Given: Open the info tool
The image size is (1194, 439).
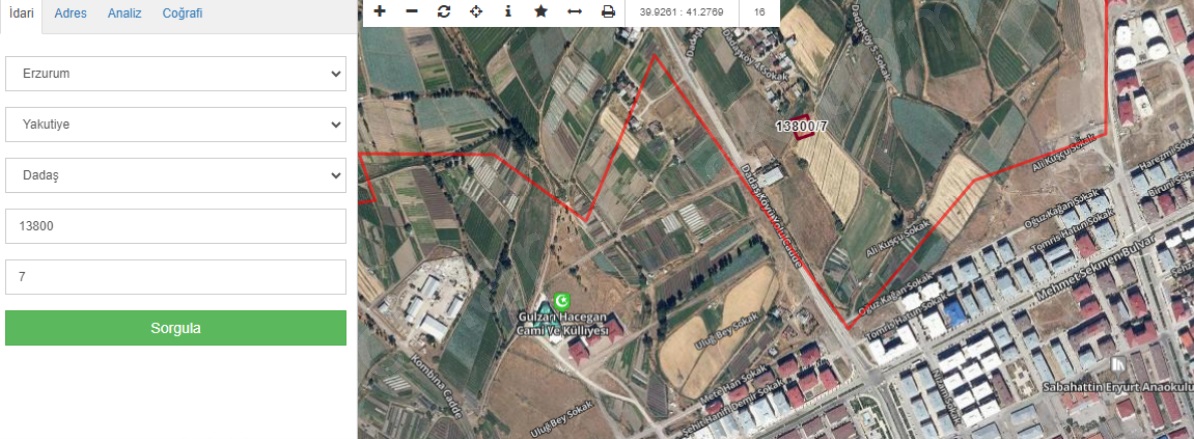Looking at the screenshot, I should pyautogui.click(x=508, y=11).
